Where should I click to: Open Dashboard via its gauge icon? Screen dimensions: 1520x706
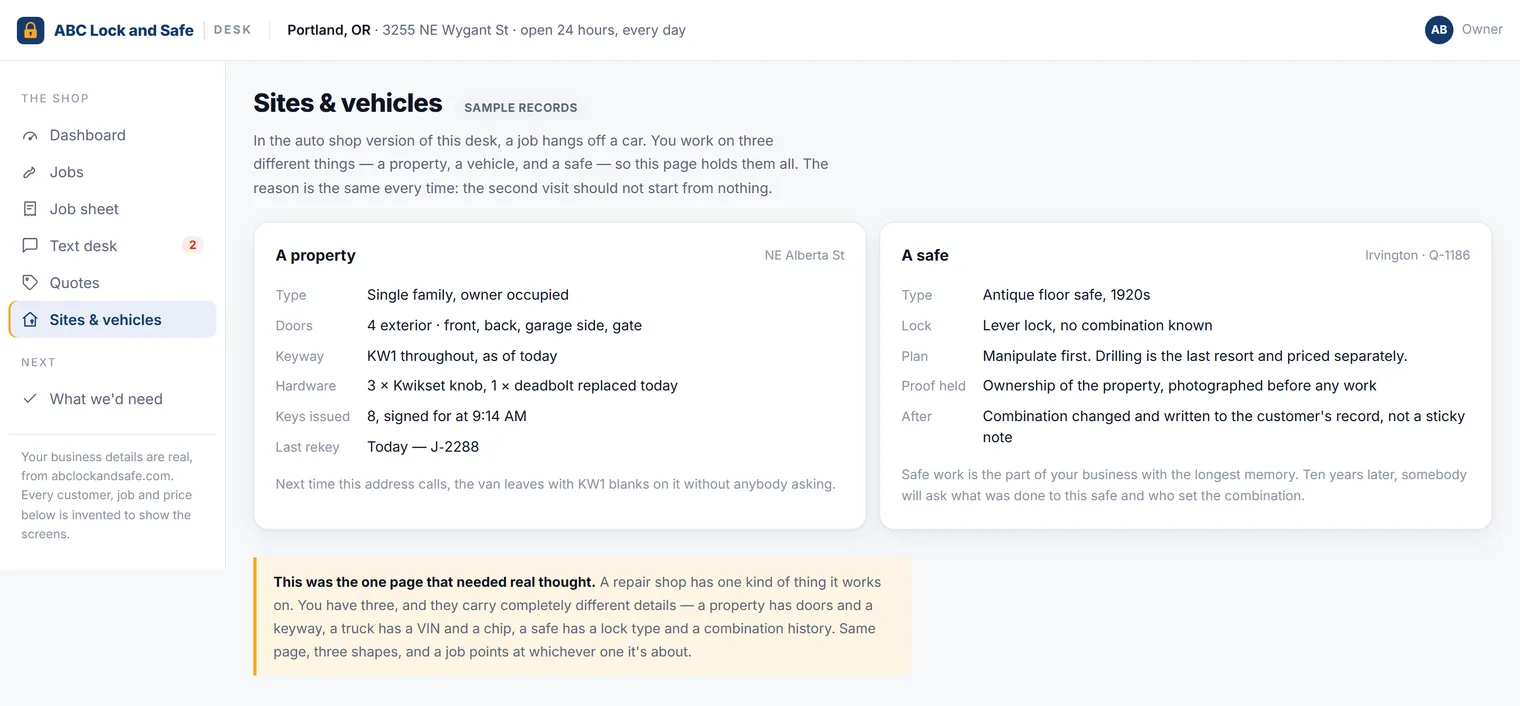pyautogui.click(x=30, y=135)
